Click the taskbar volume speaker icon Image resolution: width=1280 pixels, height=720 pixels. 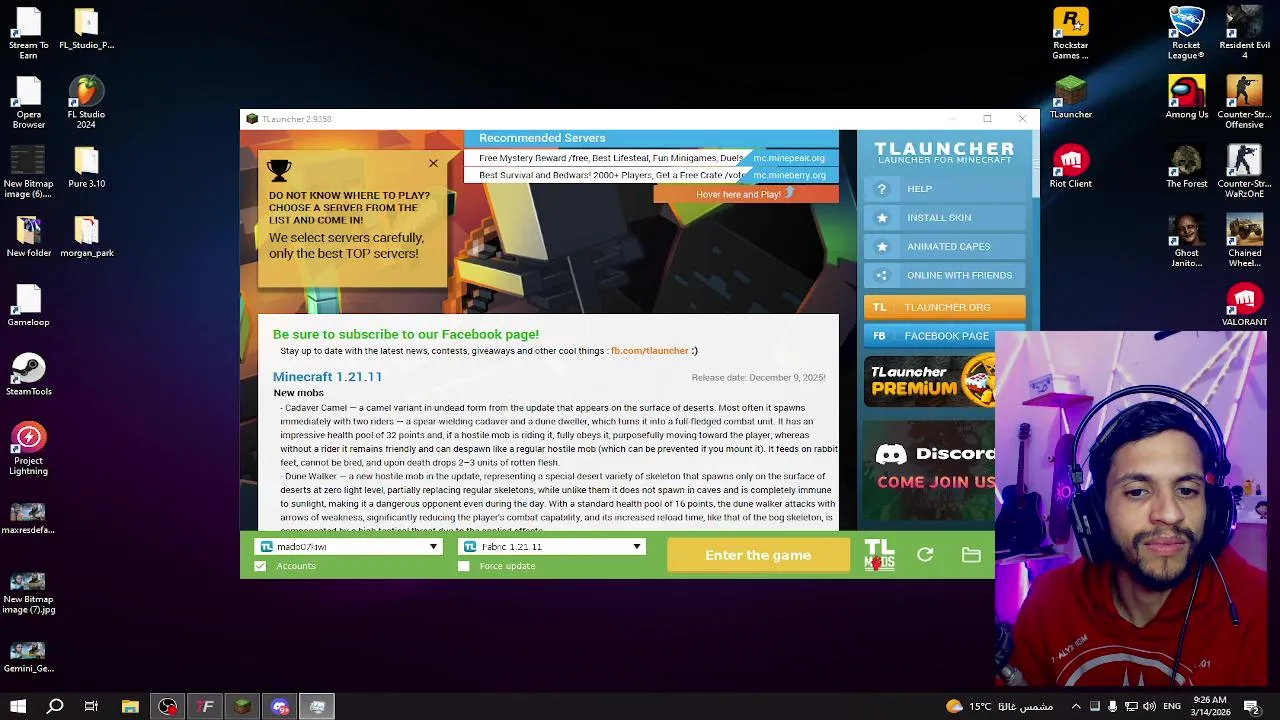1149,707
